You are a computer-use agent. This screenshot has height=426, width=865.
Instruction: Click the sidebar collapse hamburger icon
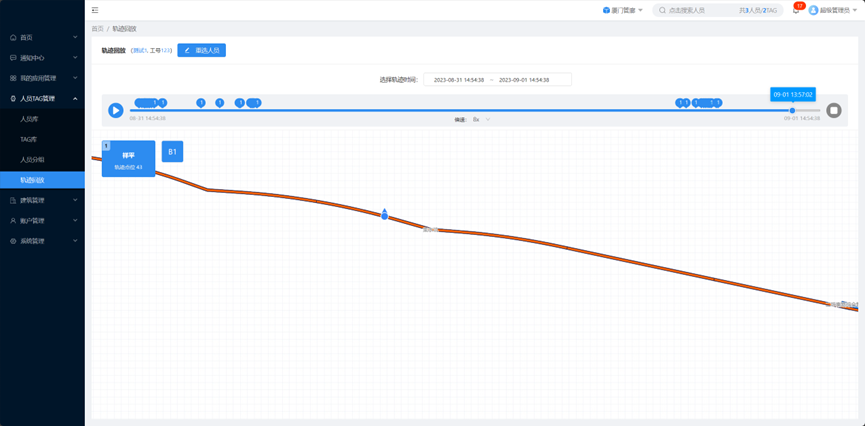pos(95,10)
